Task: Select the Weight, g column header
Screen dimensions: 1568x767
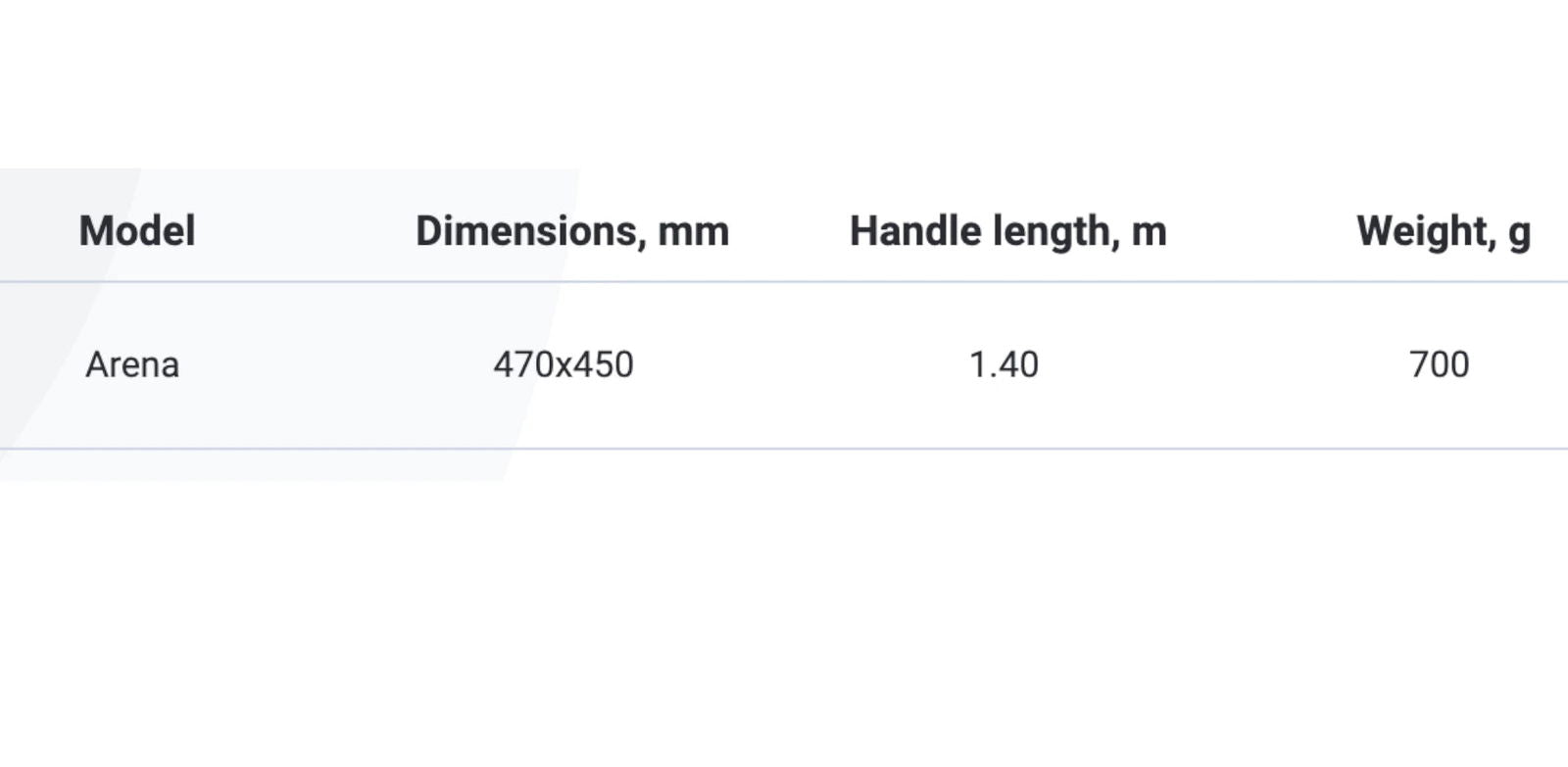Action: point(1444,232)
